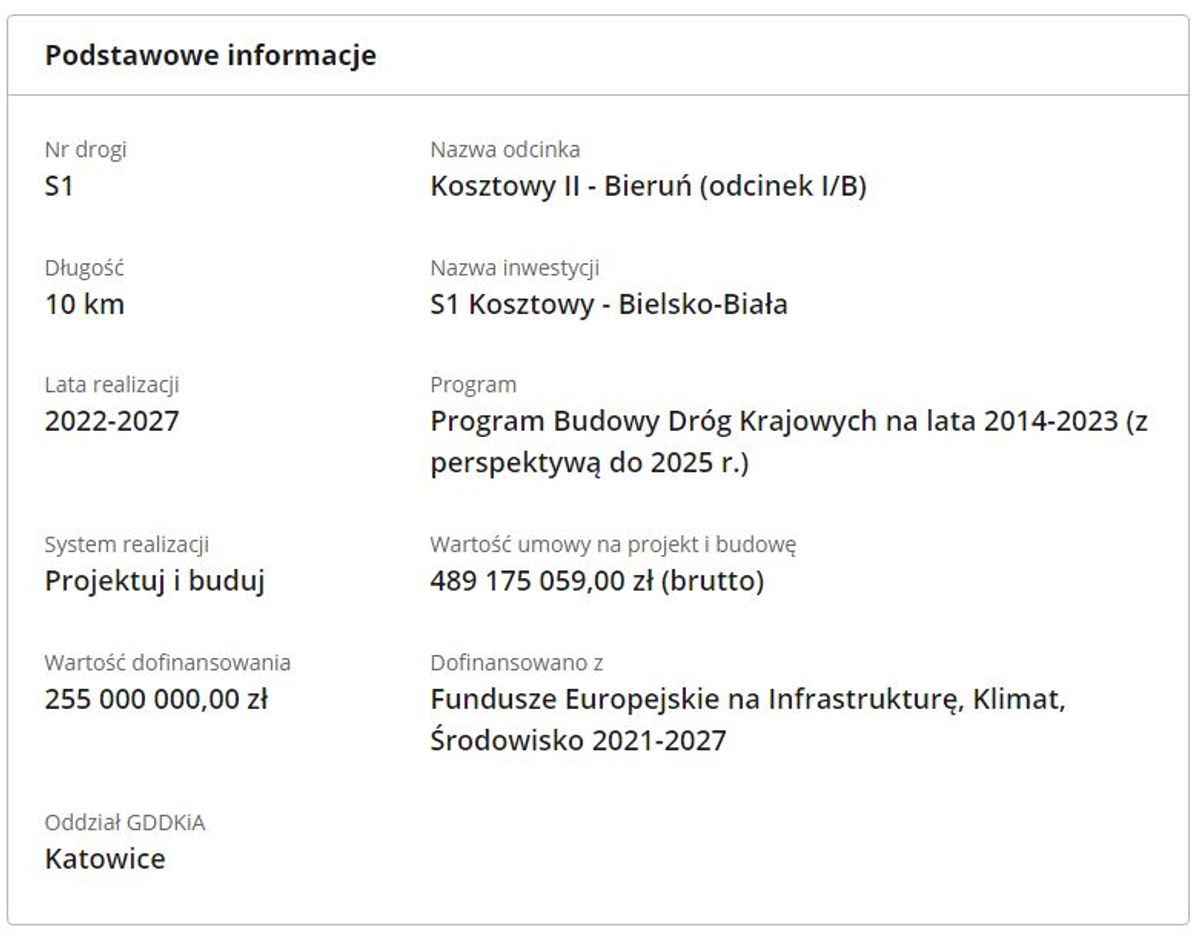Click the "Oddział GDDKiA" label

point(125,823)
